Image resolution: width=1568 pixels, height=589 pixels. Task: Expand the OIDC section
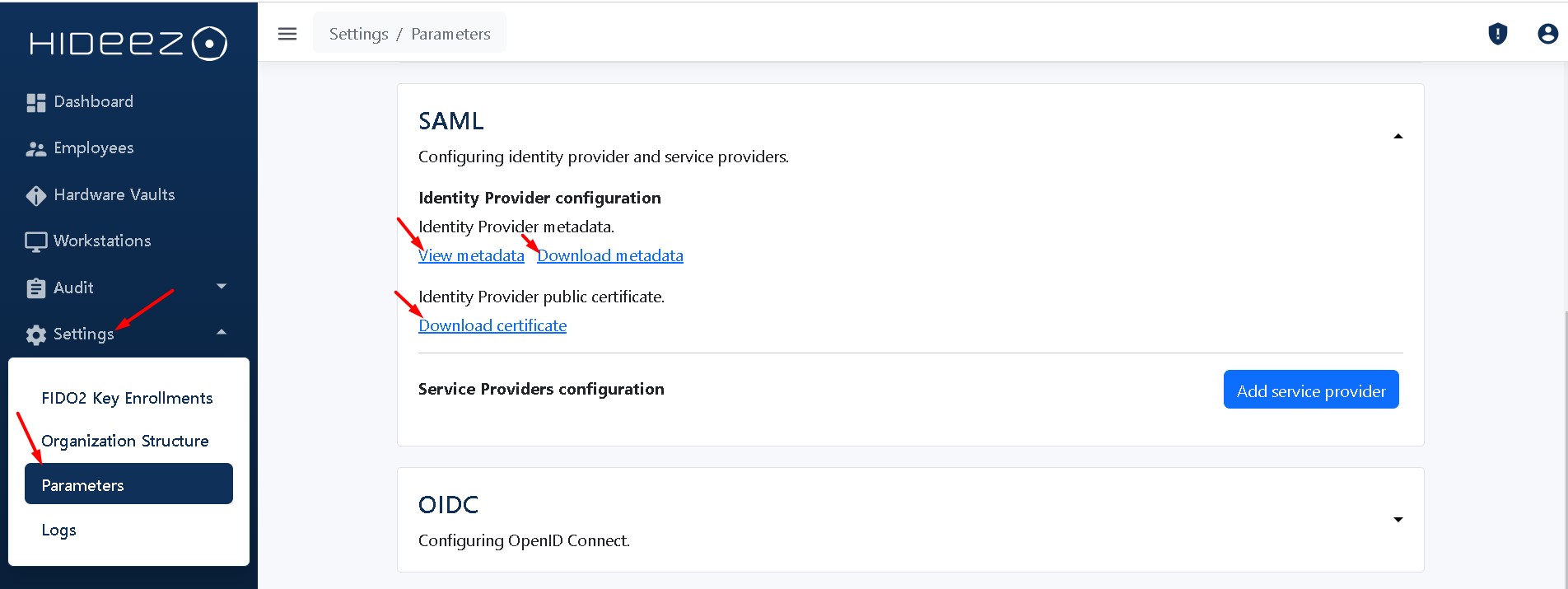[x=1398, y=520]
